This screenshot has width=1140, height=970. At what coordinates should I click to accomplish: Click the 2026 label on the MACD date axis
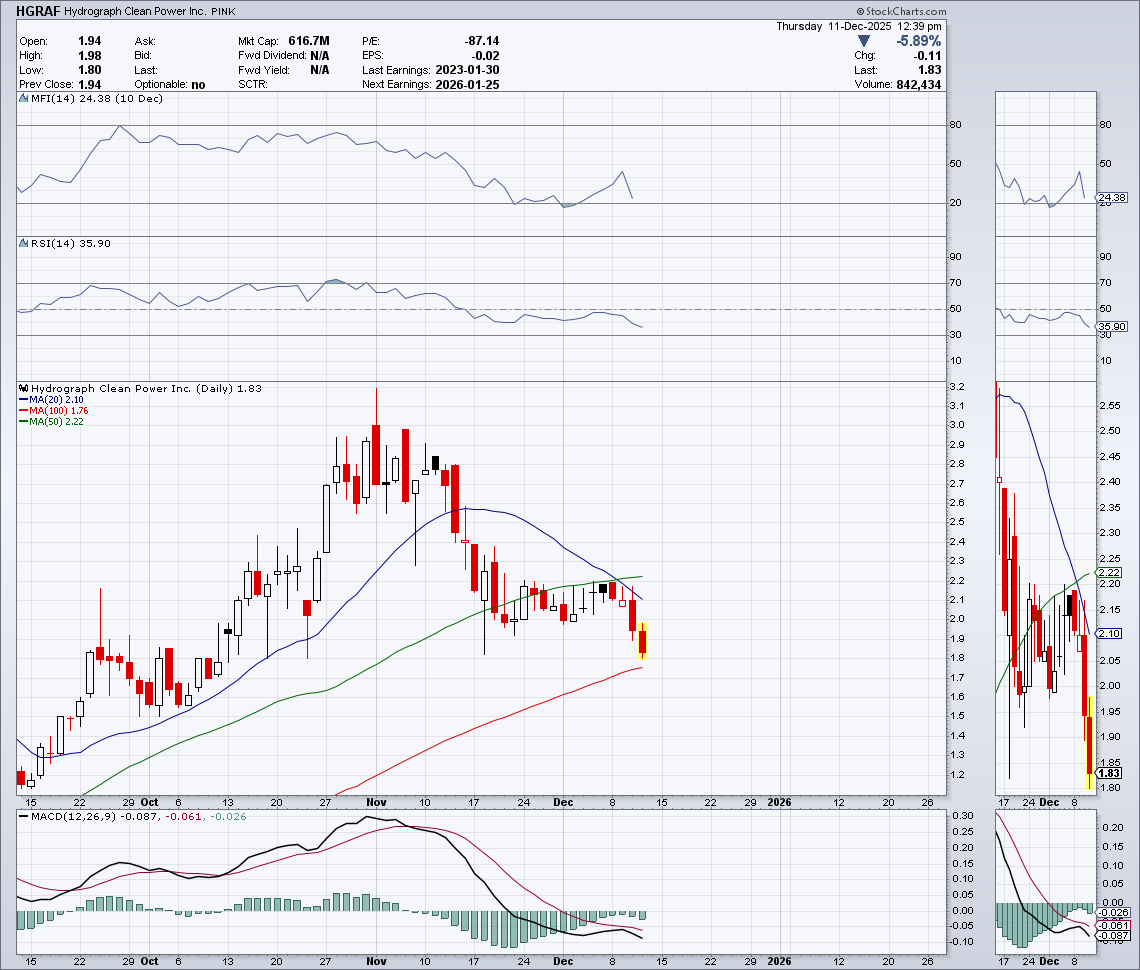pyautogui.click(x=779, y=961)
